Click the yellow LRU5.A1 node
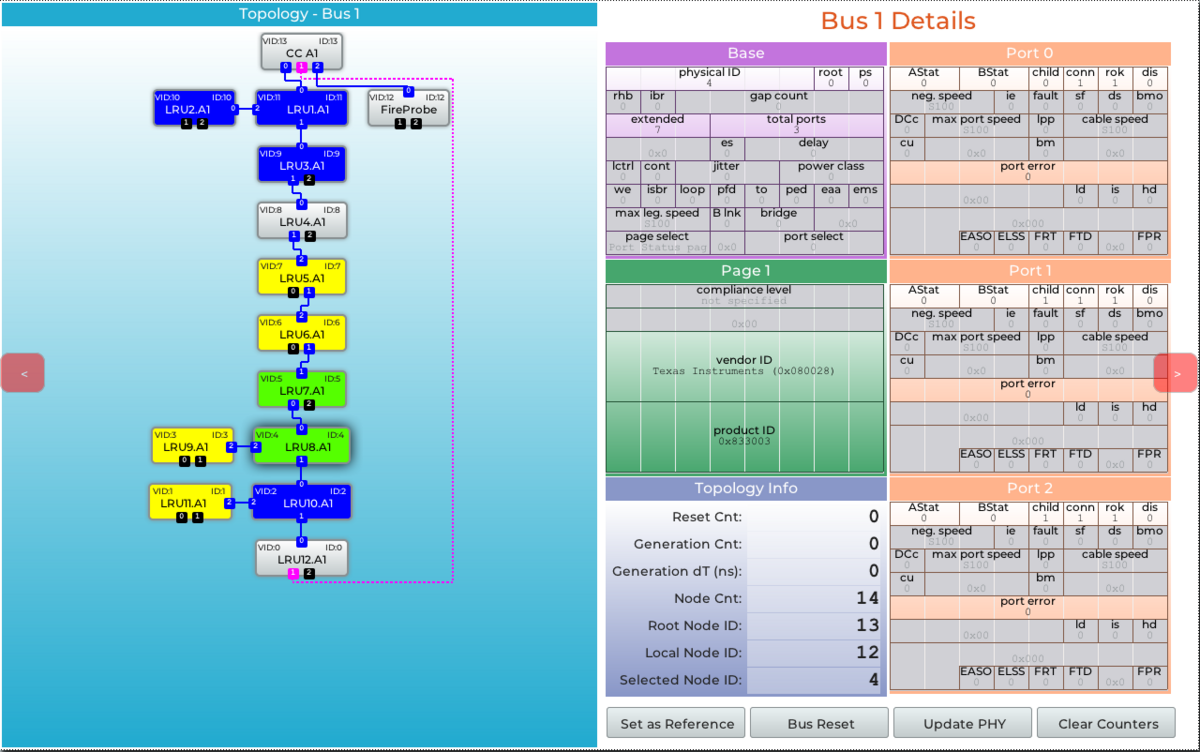Screen dimensions: 1200x752 pos(302,277)
